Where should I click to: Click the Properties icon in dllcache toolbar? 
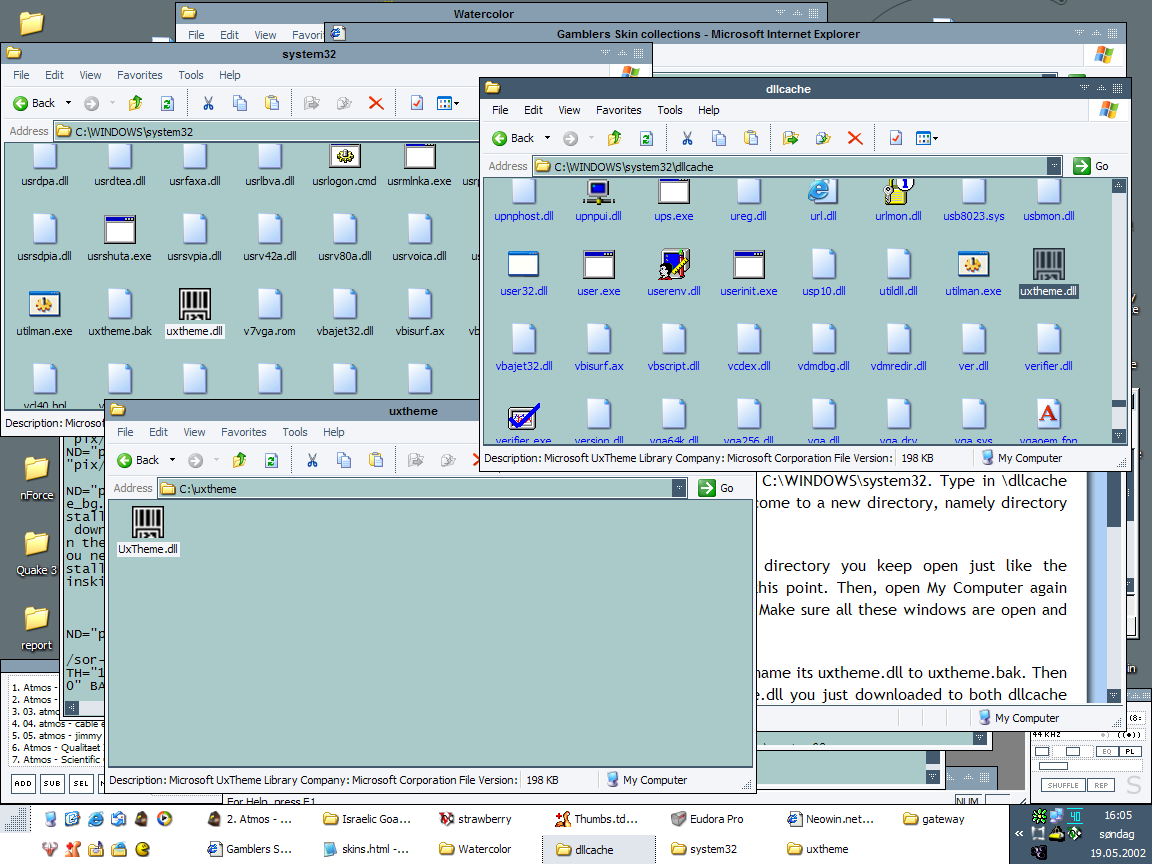[x=896, y=138]
